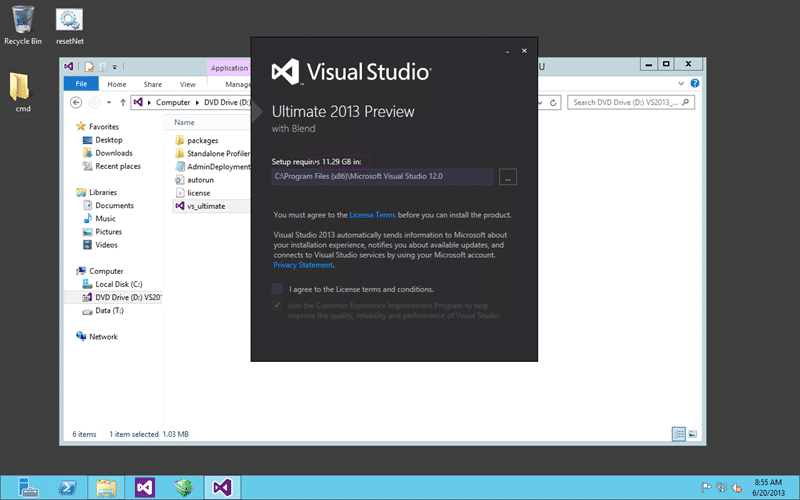This screenshot has width=800, height=500.
Task: Switch to the View ribbon tab
Action: (x=187, y=84)
